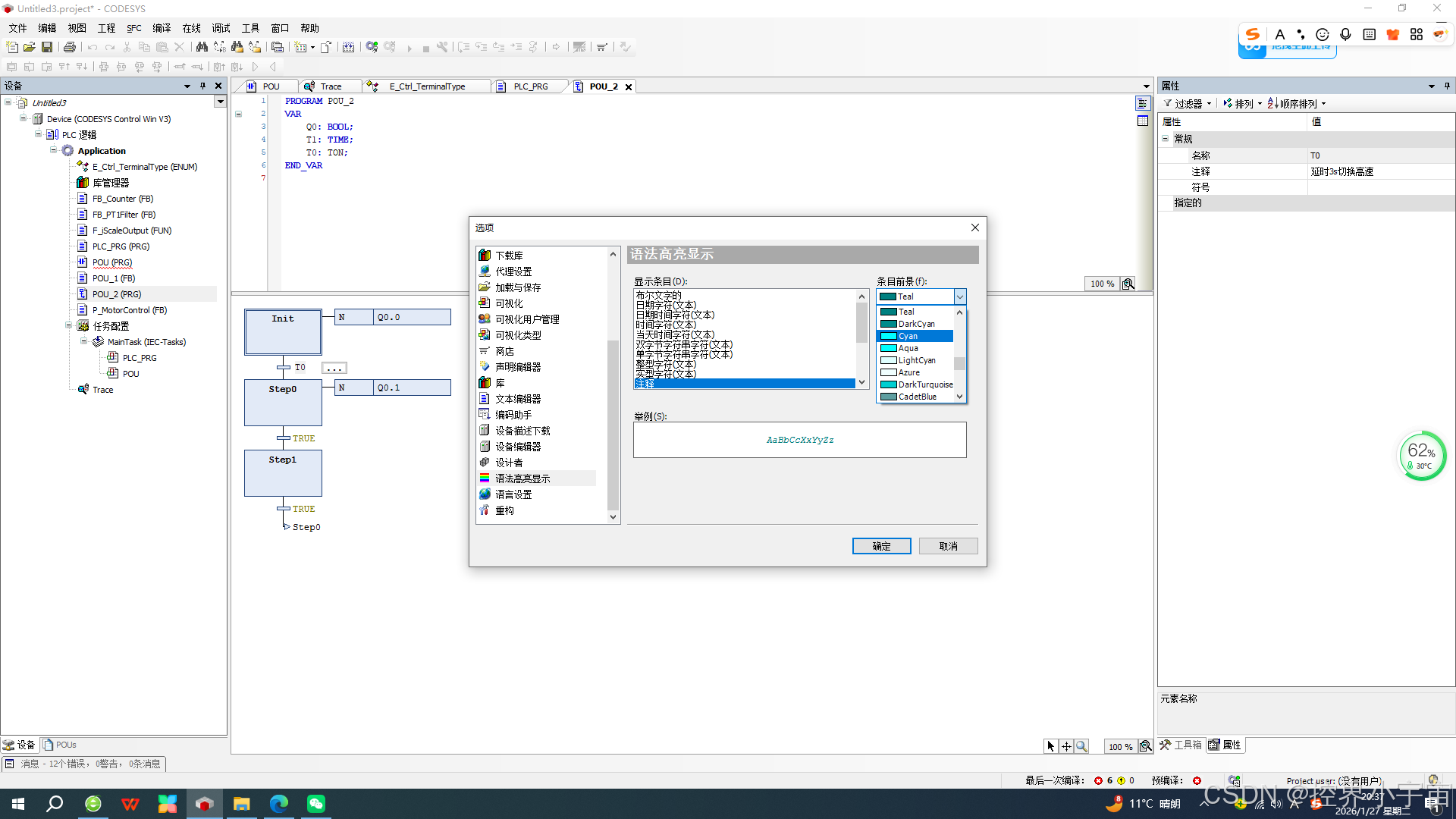Click the build icon in toolbar
Viewport: 1456px width, 819px height.
click(347, 47)
